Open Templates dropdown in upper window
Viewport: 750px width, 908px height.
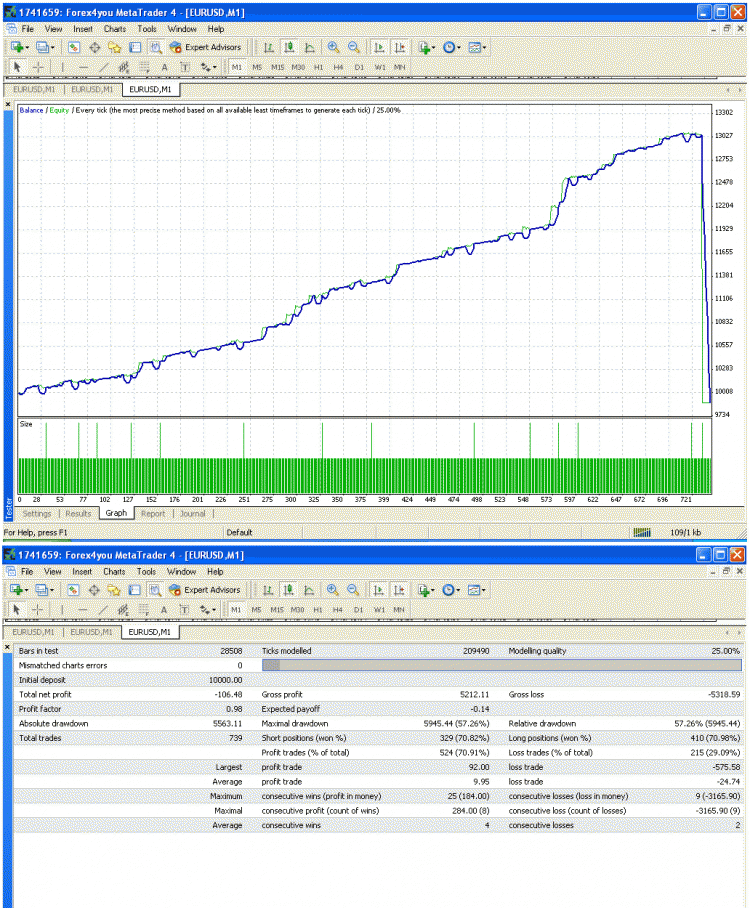pos(477,47)
